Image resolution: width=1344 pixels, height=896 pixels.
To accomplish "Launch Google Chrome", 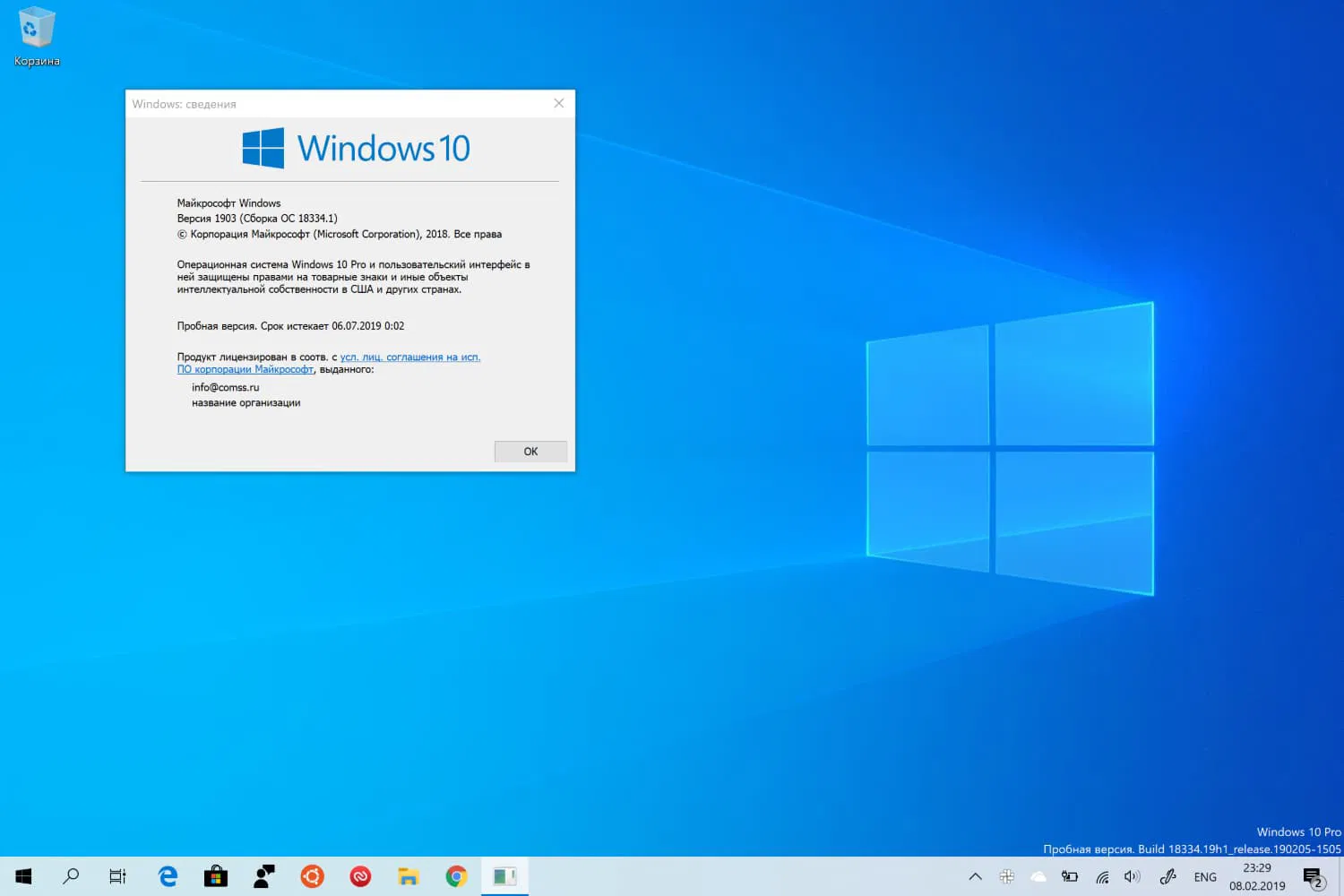I will click(x=456, y=876).
